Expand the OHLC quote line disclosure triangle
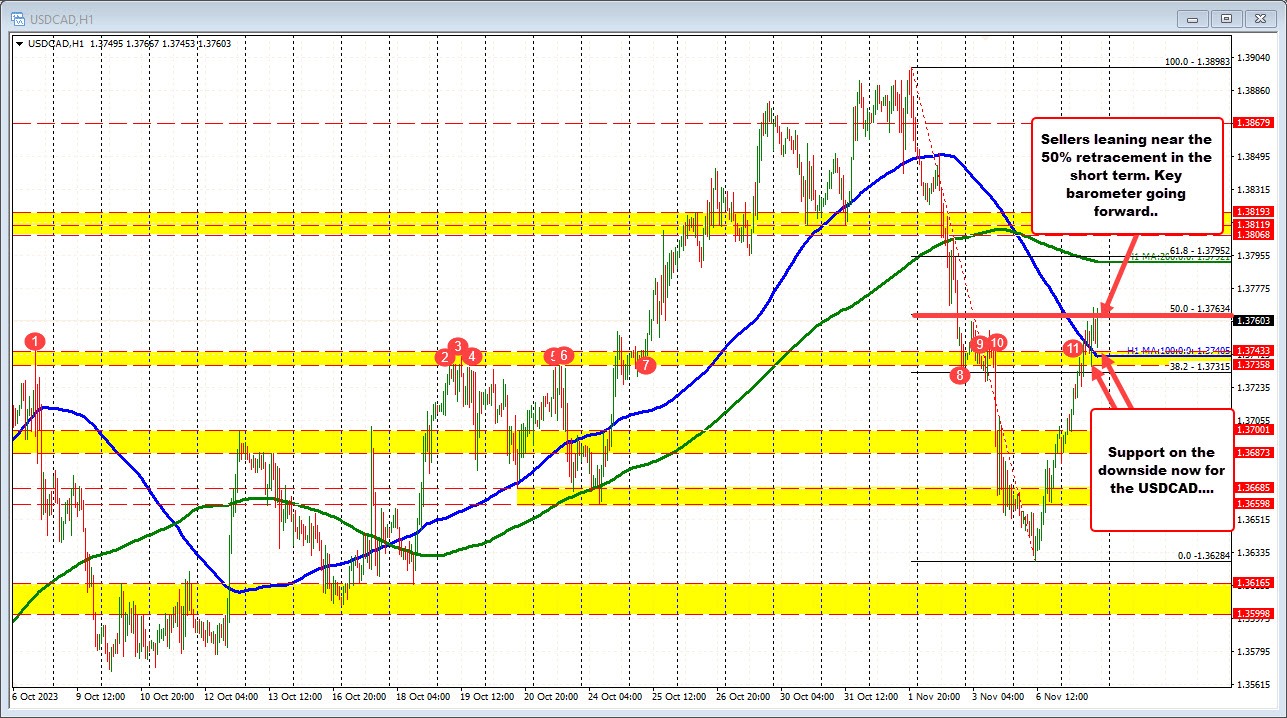 [x=20, y=44]
